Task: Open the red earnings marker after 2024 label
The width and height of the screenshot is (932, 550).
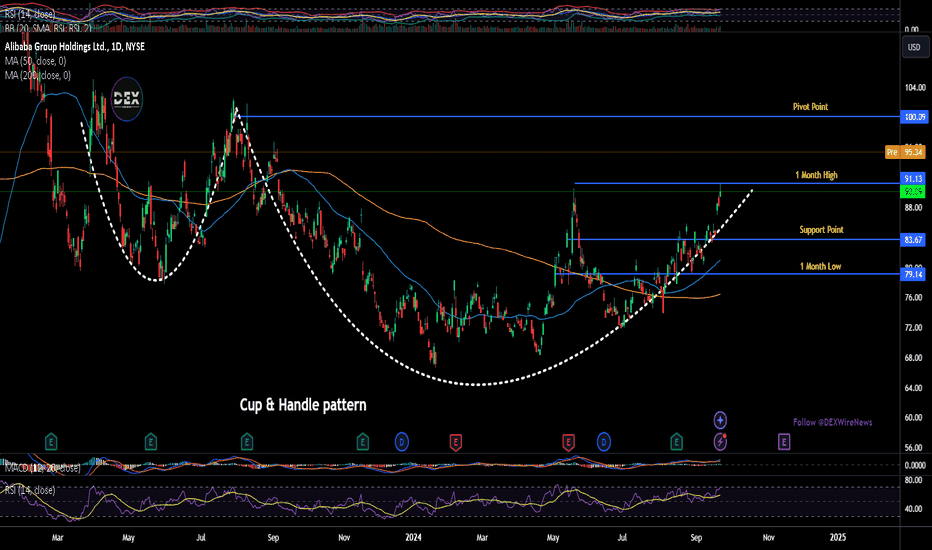Action: click(456, 442)
